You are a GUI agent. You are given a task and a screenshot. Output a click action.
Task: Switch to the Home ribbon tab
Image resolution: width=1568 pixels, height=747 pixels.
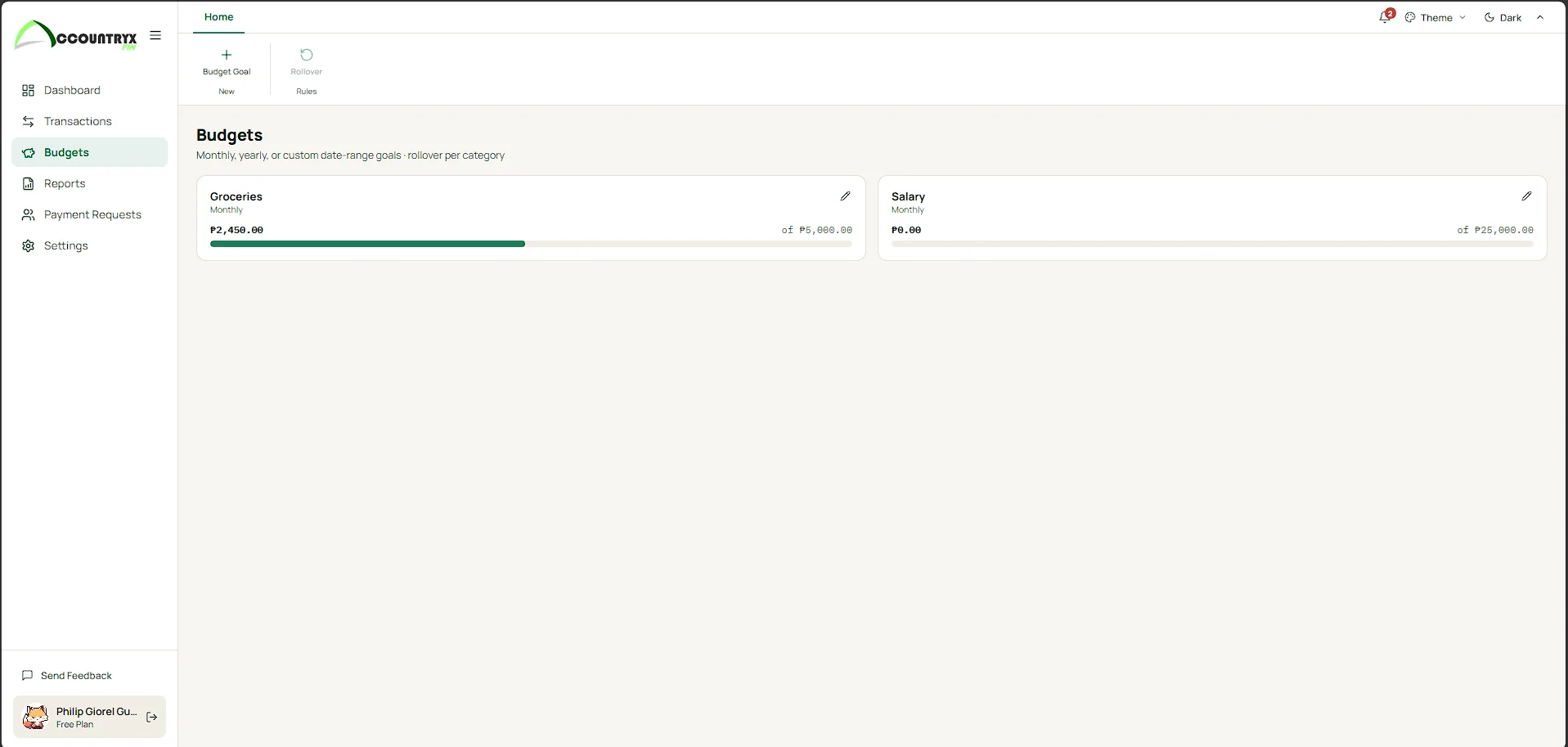point(218,16)
